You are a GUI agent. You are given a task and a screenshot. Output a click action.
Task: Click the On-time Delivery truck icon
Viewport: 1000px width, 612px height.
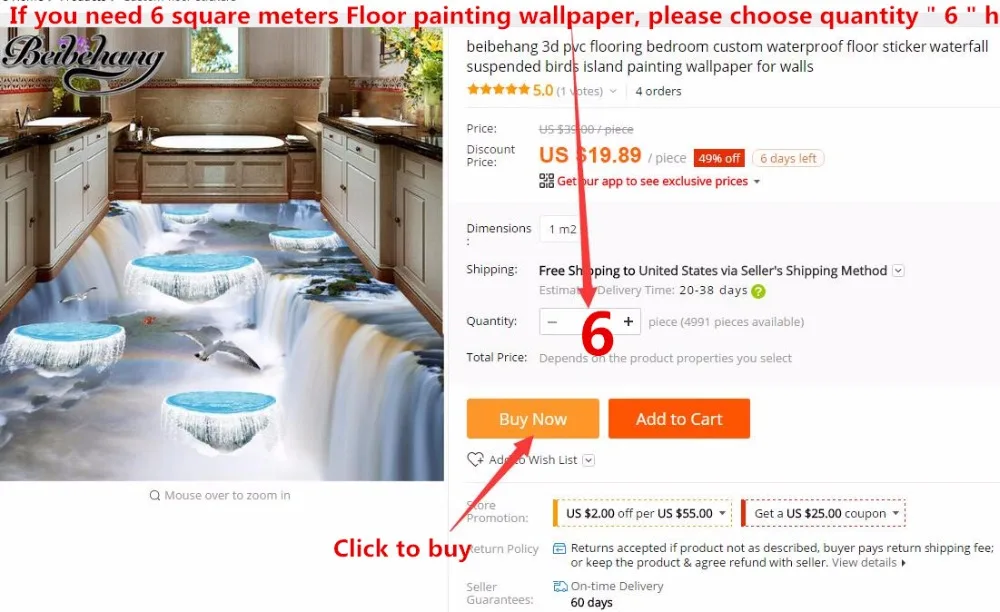pos(560,586)
